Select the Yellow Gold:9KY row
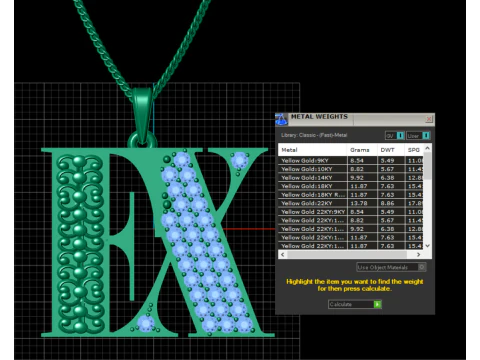The width and height of the screenshot is (480, 360). coord(351,160)
